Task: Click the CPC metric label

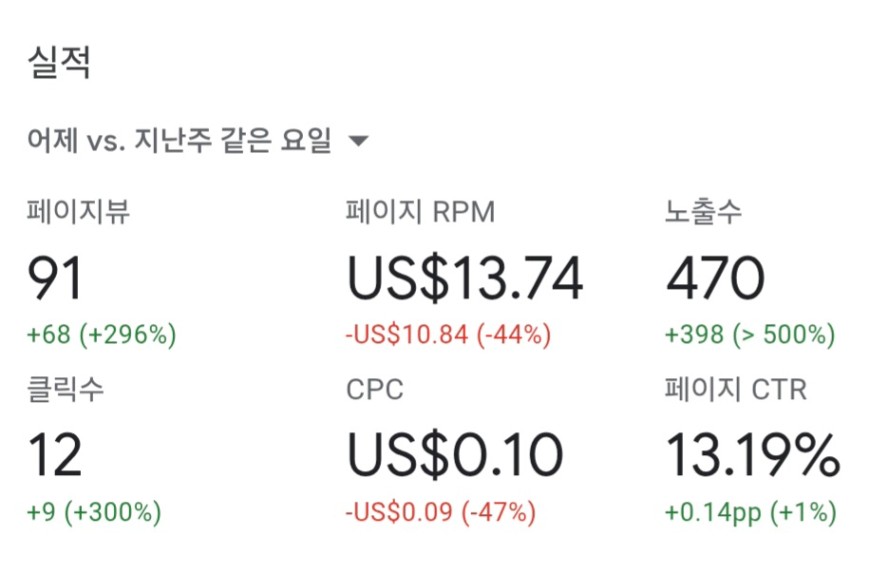Action: 375,390
